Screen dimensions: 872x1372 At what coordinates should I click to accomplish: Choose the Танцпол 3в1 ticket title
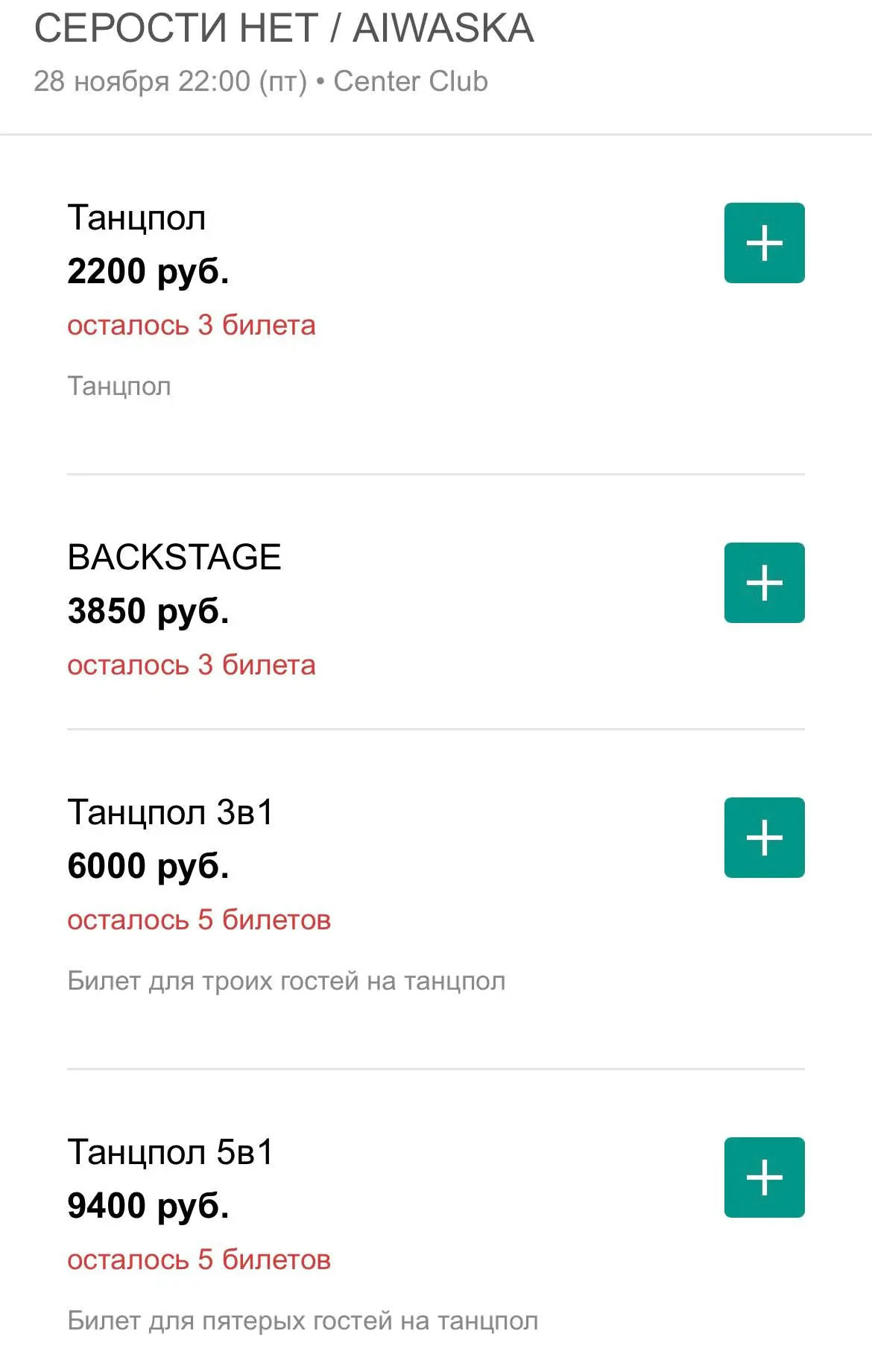pyautogui.click(x=171, y=812)
